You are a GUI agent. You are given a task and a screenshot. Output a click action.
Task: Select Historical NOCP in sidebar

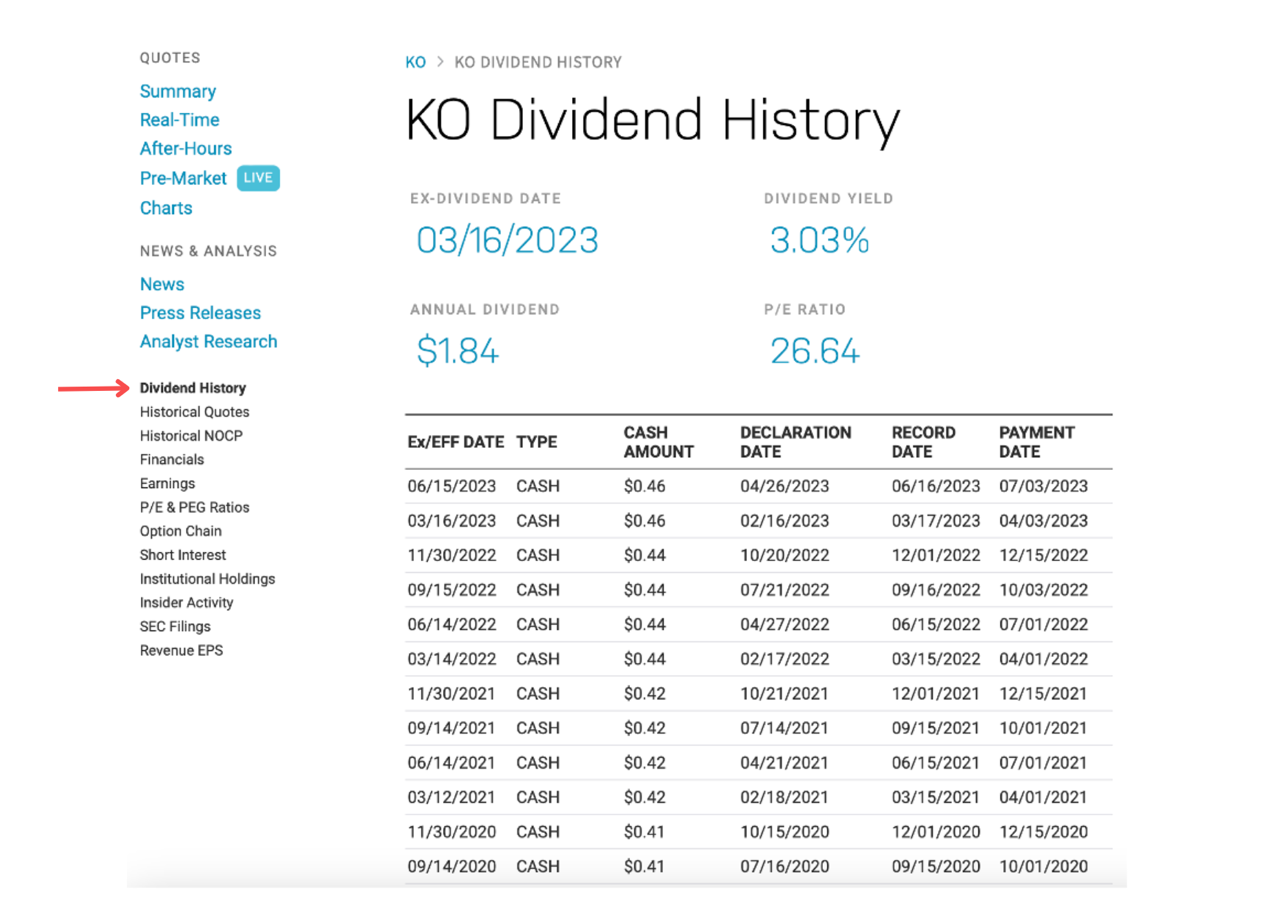(x=191, y=436)
